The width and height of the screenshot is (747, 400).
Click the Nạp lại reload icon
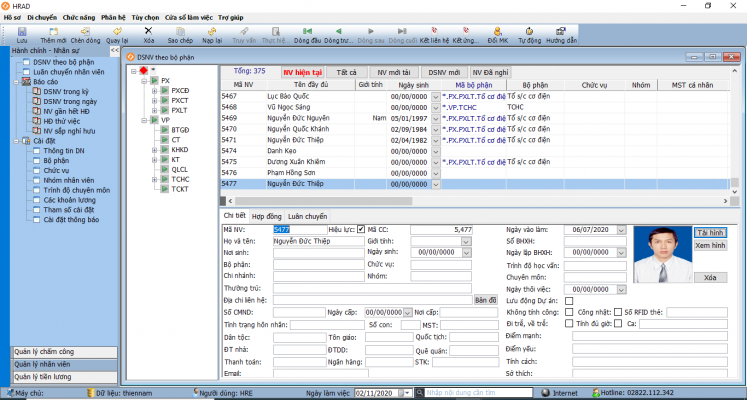pyautogui.click(x=212, y=31)
